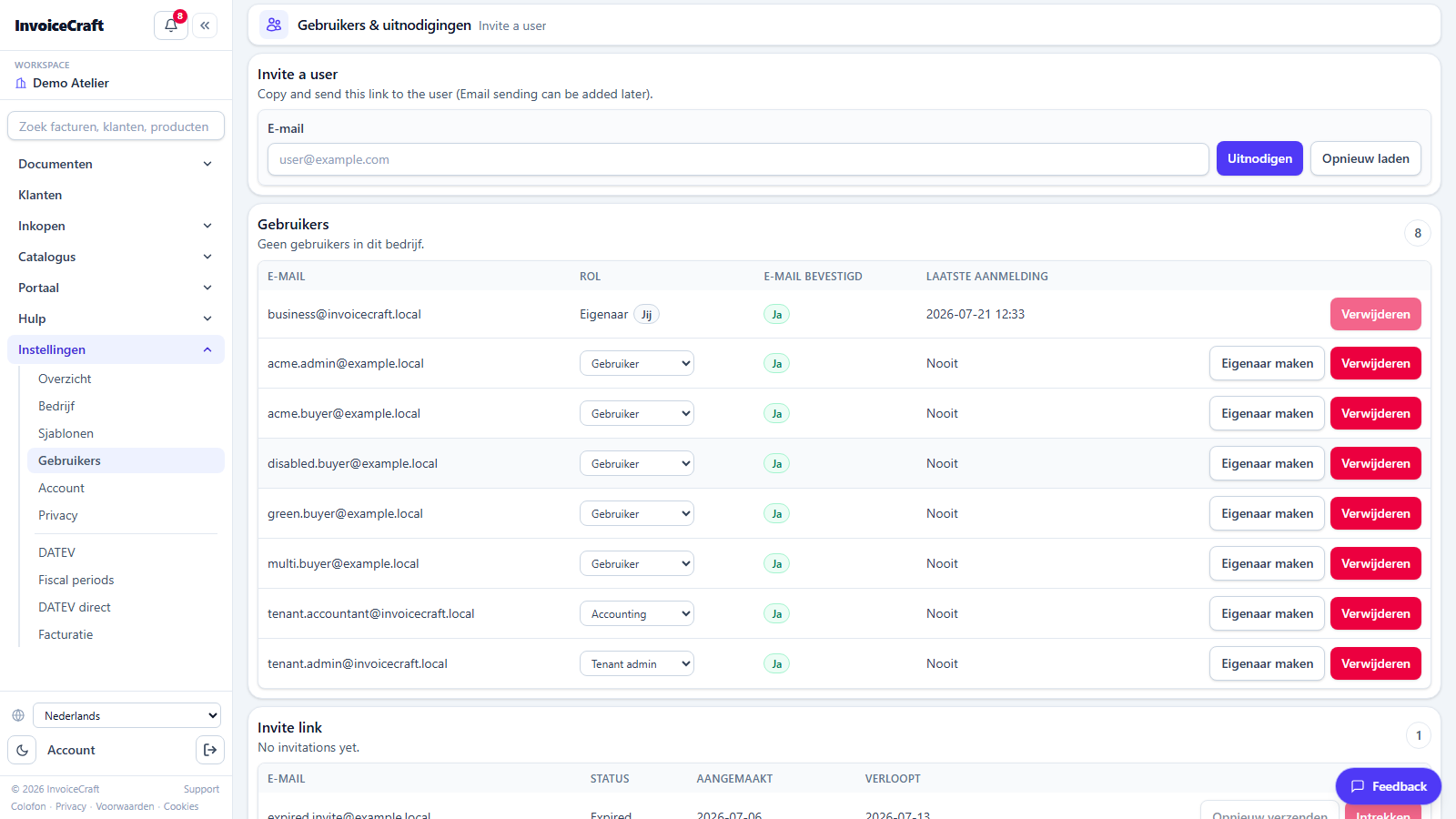Viewport: 1456px width, 819px height.
Task: Open the role dropdown for disabled.buyer@example.local
Action: pos(636,463)
